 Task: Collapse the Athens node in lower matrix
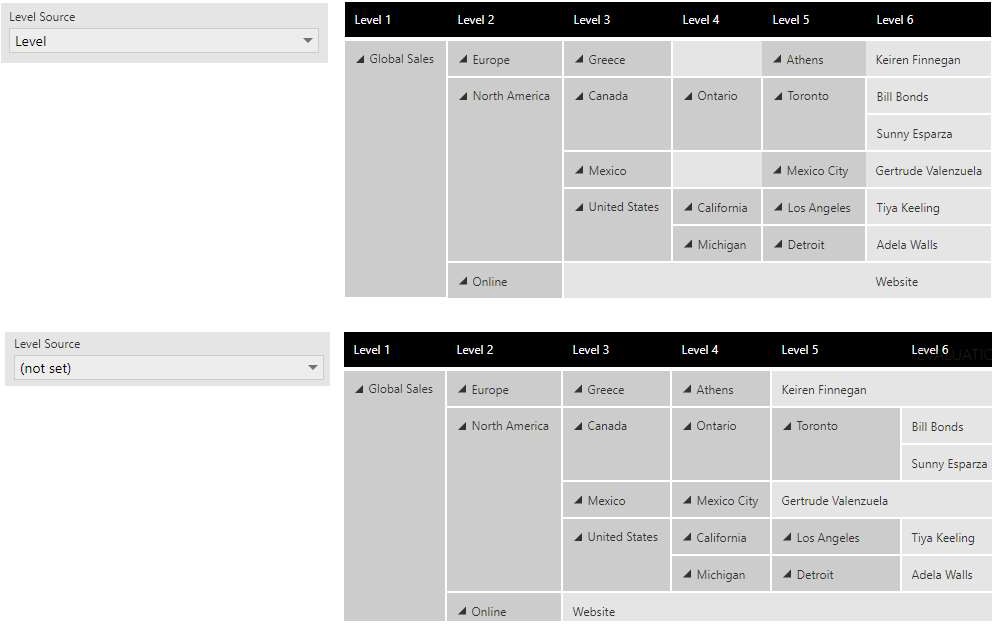(x=688, y=388)
